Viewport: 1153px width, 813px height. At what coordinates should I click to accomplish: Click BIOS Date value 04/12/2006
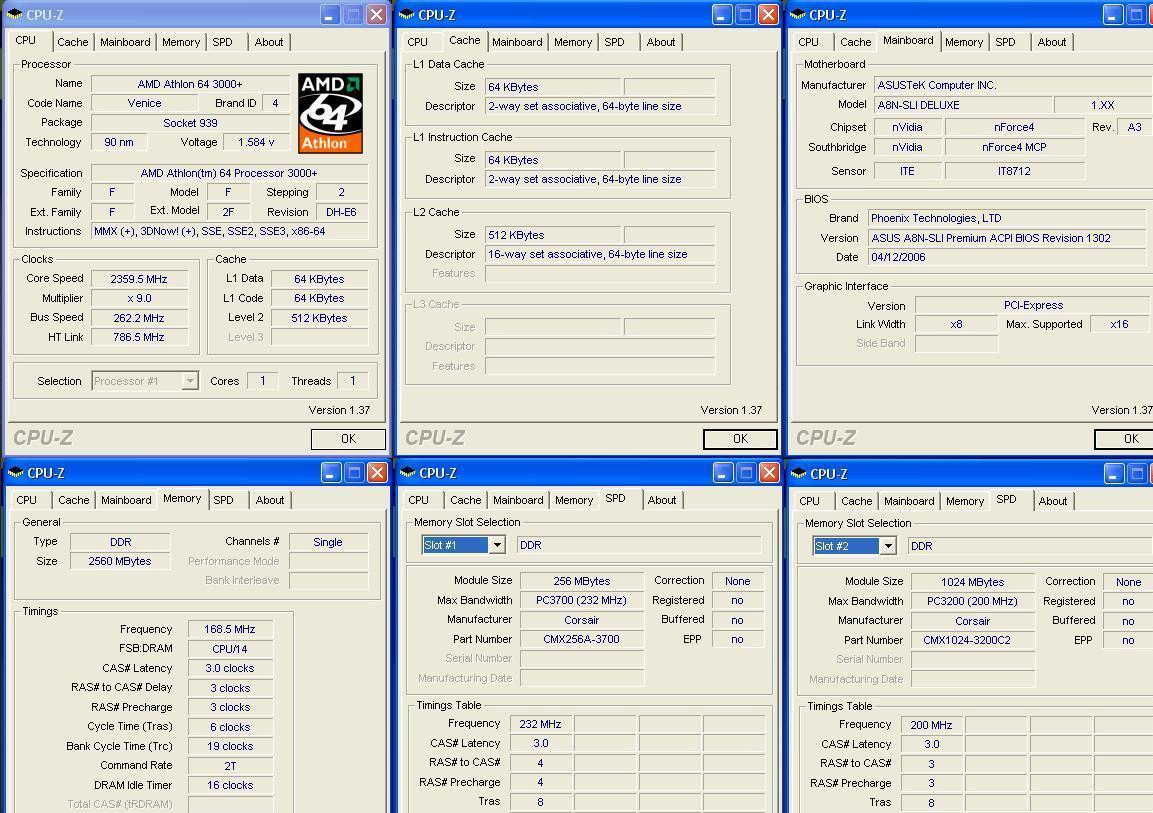1006,257
